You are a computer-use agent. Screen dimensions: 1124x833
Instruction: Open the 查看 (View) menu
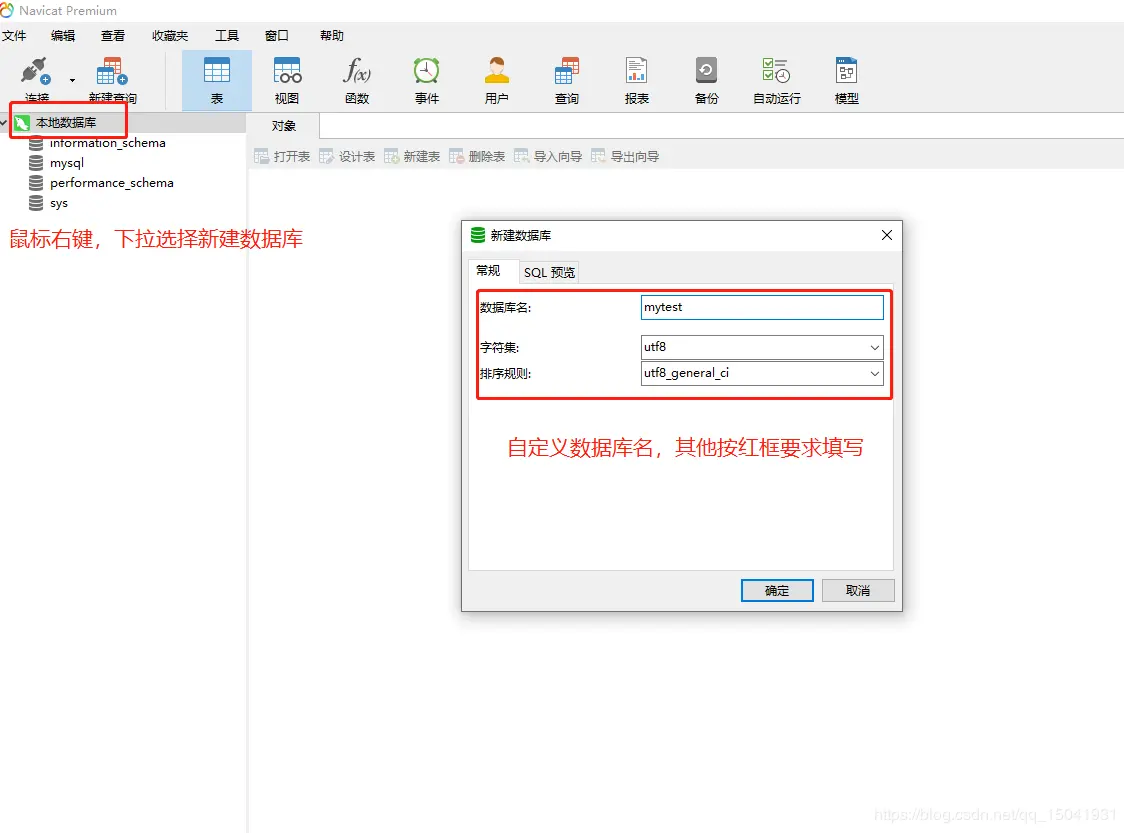(113, 36)
